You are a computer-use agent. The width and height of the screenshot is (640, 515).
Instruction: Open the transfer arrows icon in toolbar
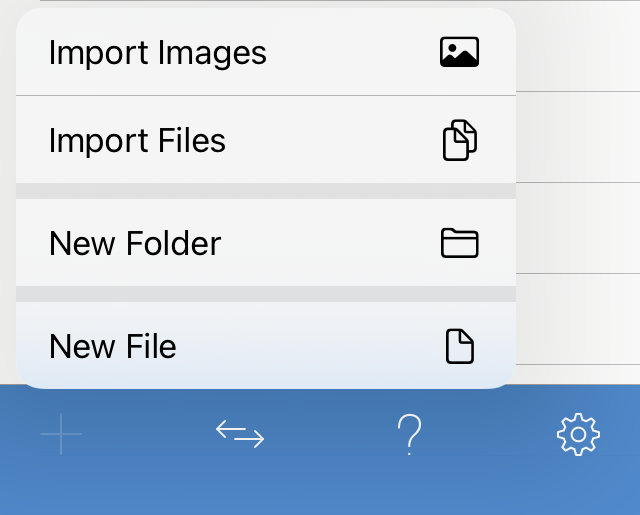240,435
